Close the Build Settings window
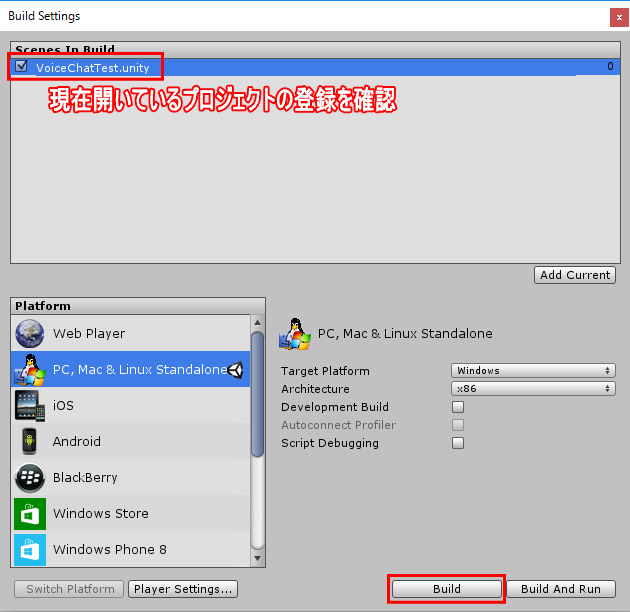The height and width of the screenshot is (612, 630). (619, 17)
